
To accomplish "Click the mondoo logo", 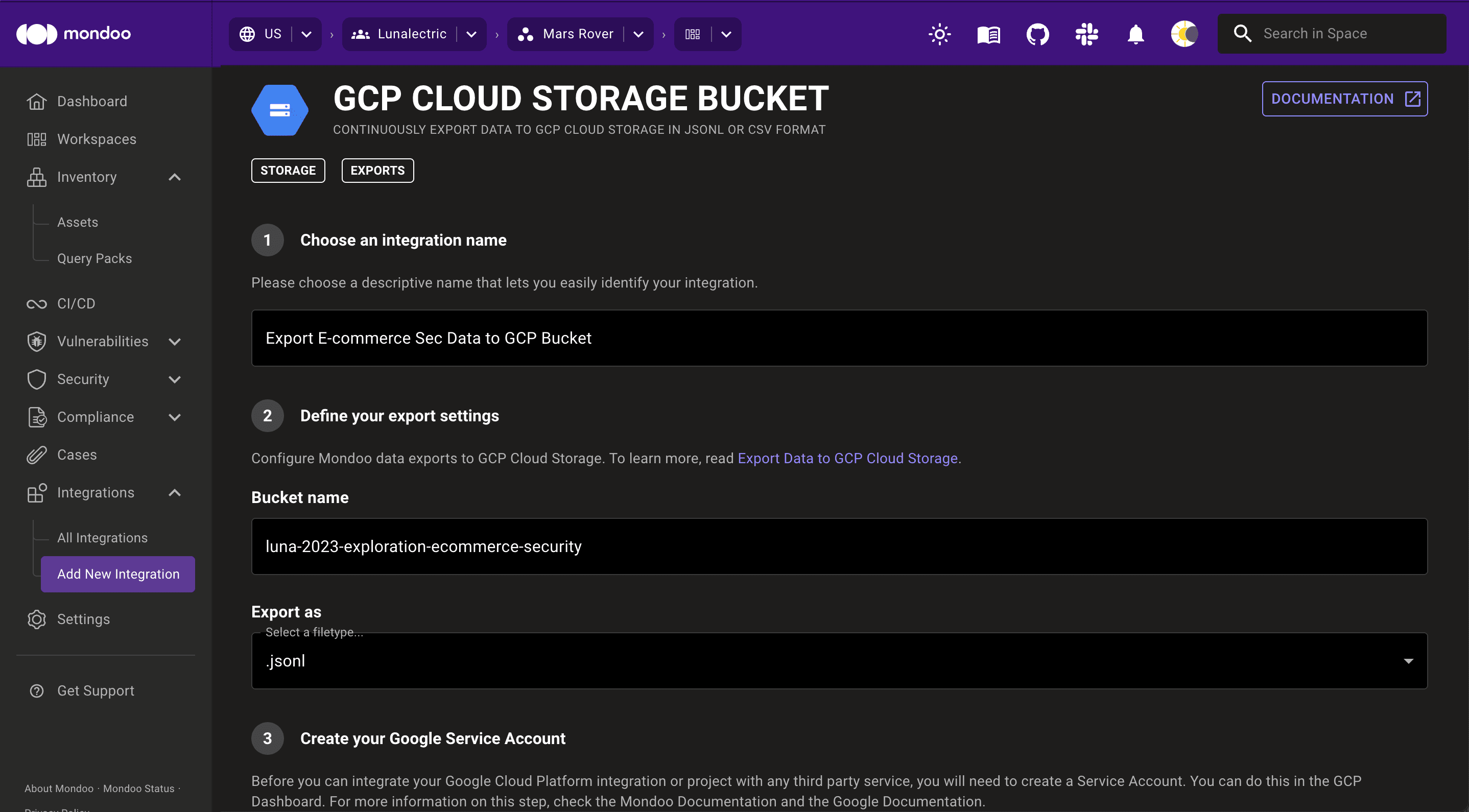I will click(x=74, y=34).
